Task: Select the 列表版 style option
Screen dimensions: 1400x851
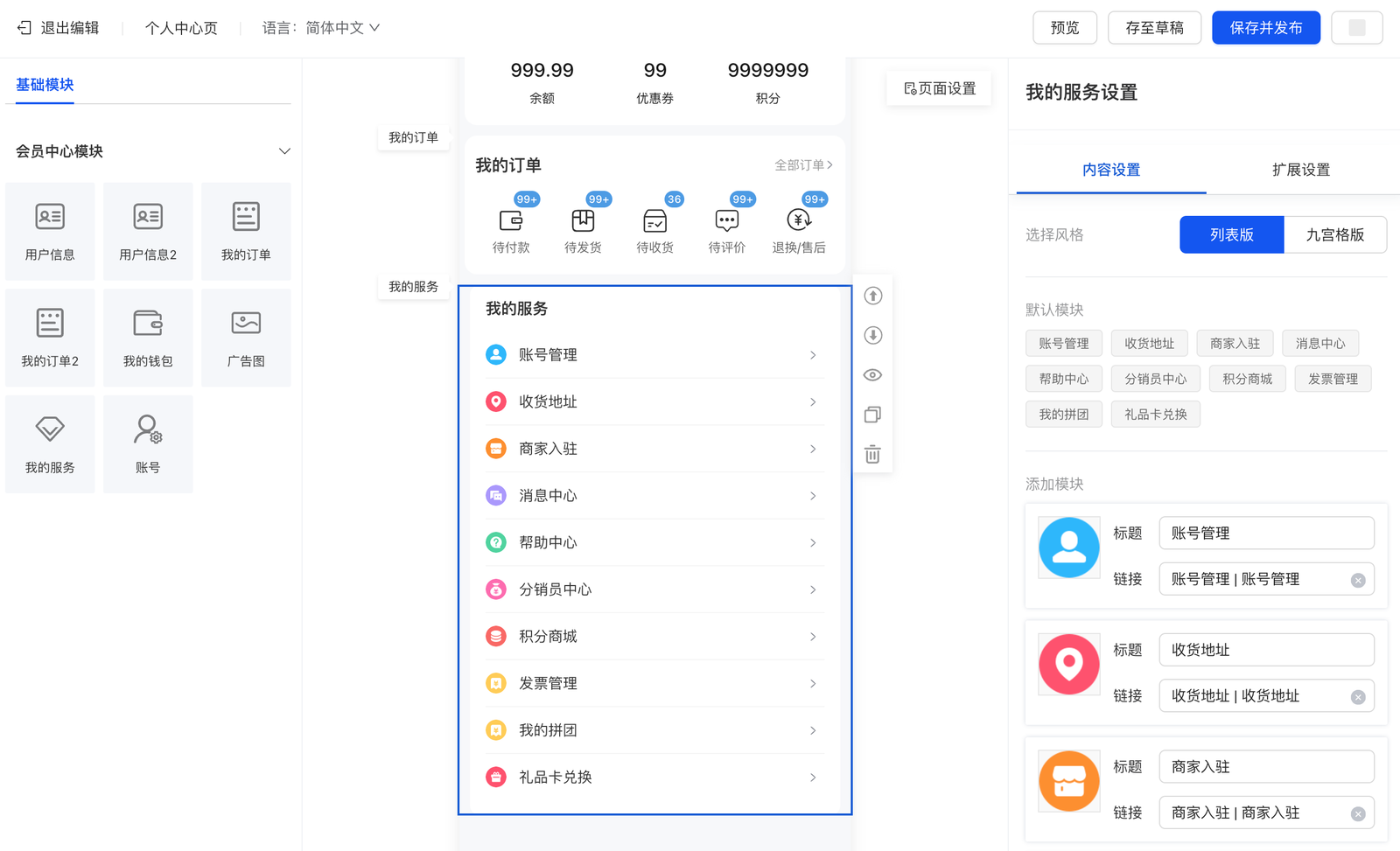Action: (1231, 234)
